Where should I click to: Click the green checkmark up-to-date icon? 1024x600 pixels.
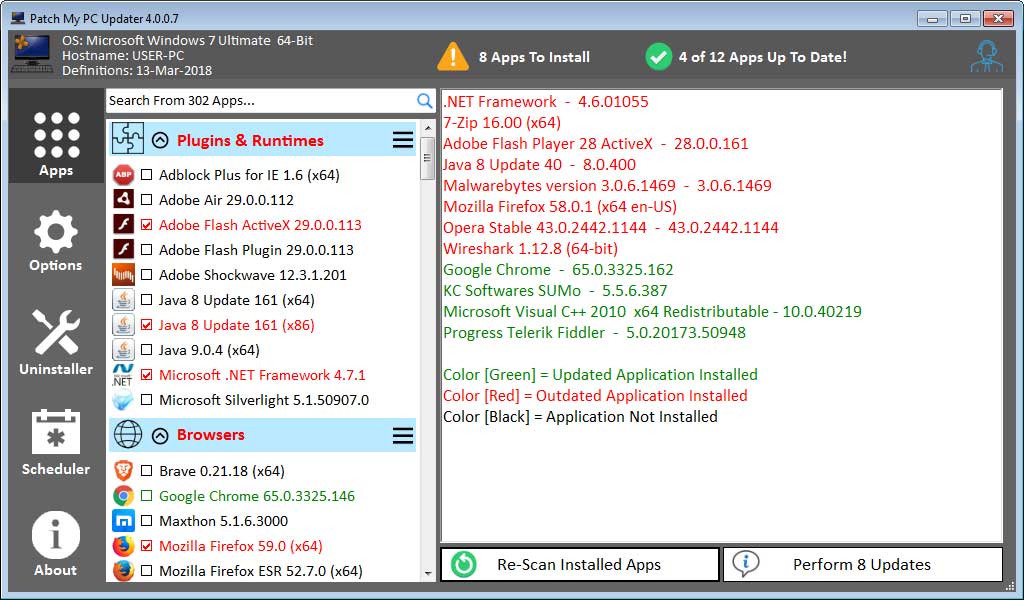658,57
